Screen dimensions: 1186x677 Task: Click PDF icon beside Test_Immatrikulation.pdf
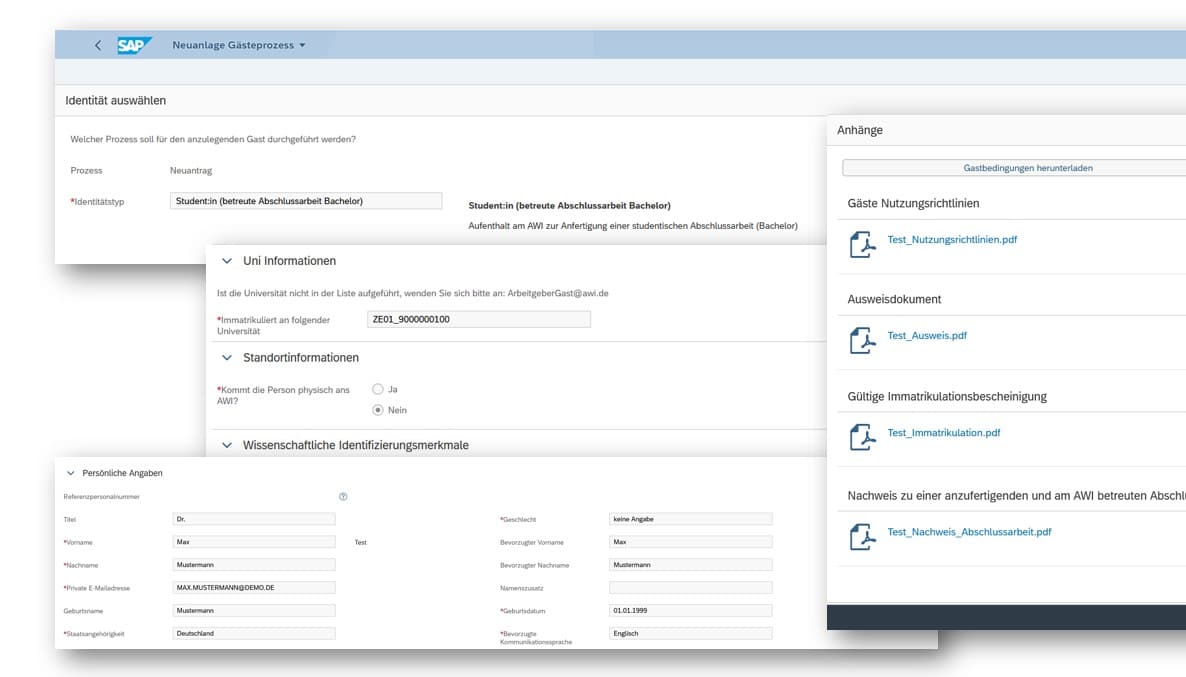(x=861, y=437)
